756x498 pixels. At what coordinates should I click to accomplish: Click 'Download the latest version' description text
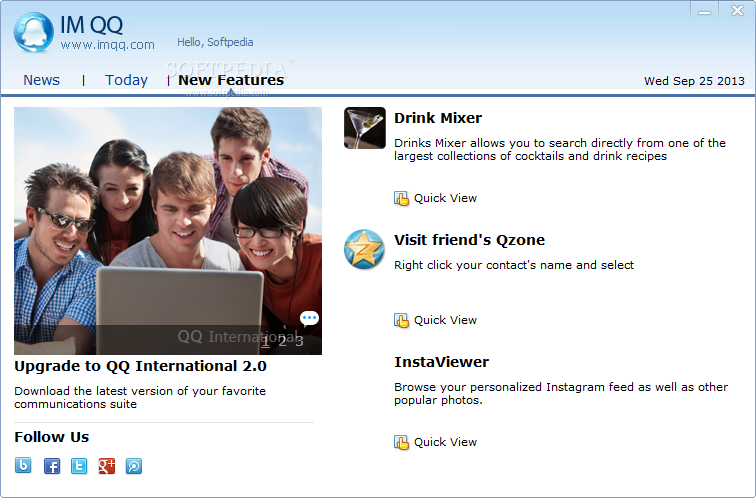140,397
